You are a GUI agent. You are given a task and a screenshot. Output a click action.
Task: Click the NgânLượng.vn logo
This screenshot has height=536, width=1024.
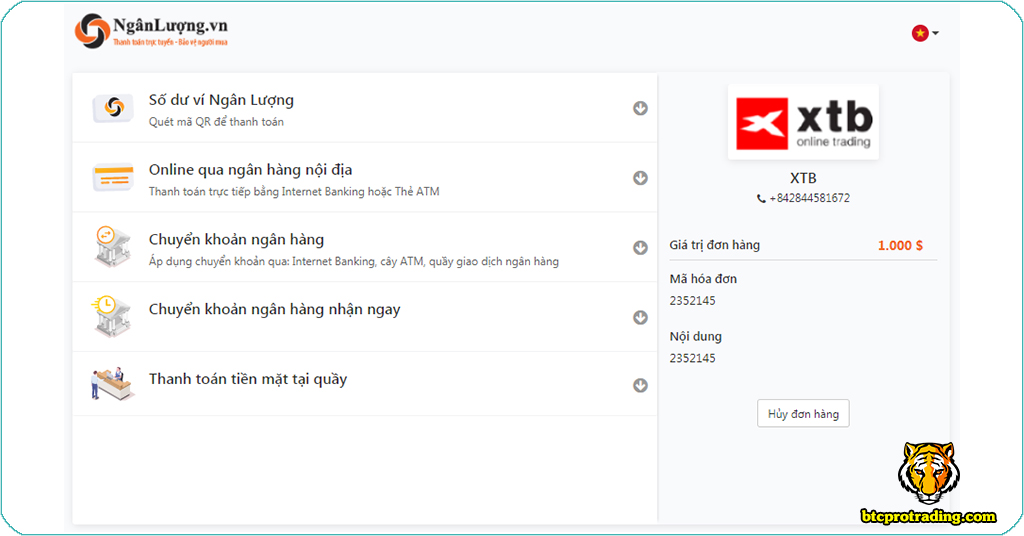pos(151,31)
